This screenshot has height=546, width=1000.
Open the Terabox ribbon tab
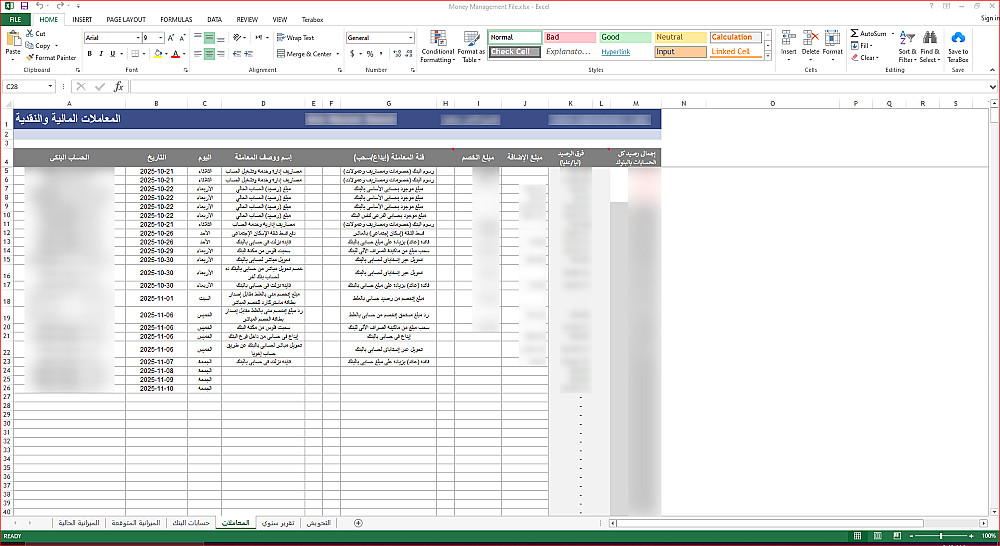coord(312,20)
